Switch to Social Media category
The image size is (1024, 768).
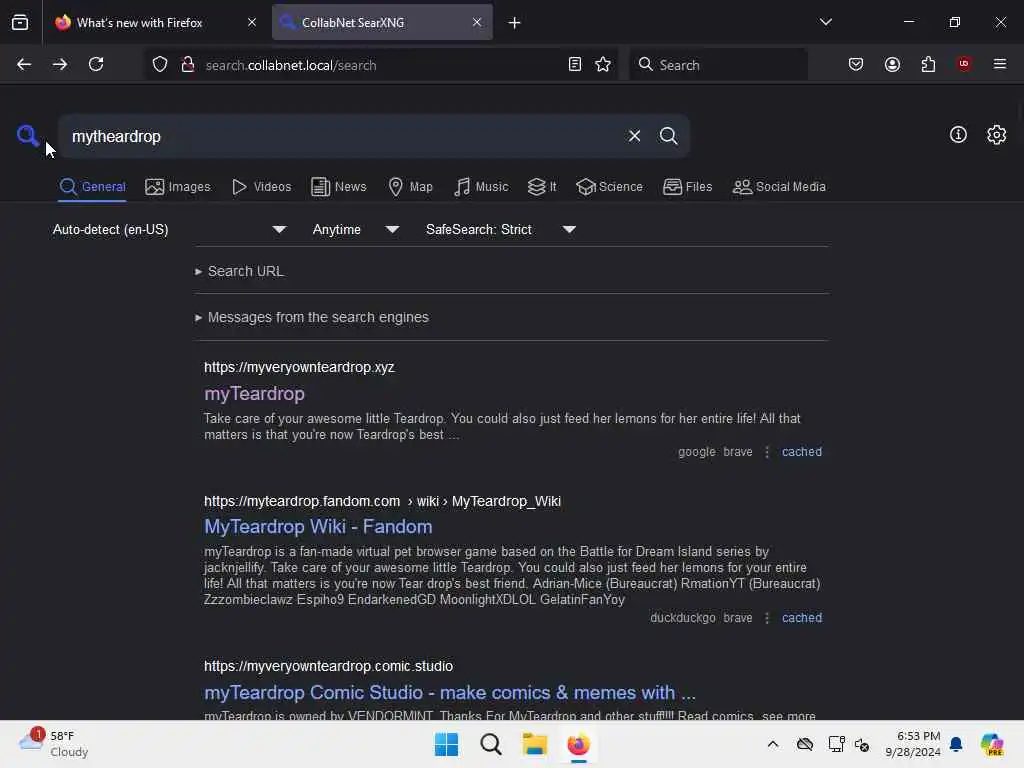coord(779,187)
